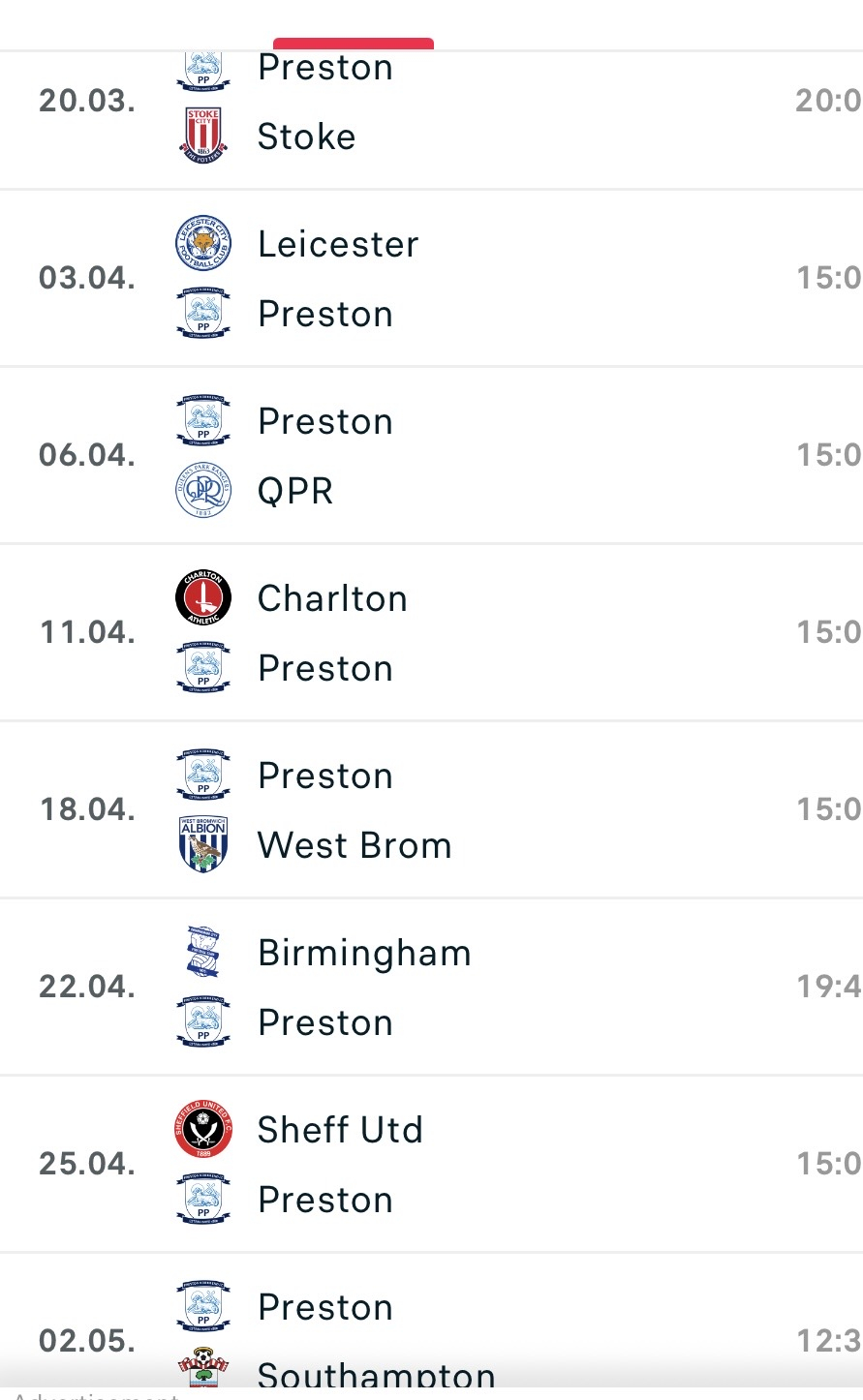This screenshot has height=1400, width=863.
Task: Click the Charlton Athletic crest
Action: [x=203, y=598]
